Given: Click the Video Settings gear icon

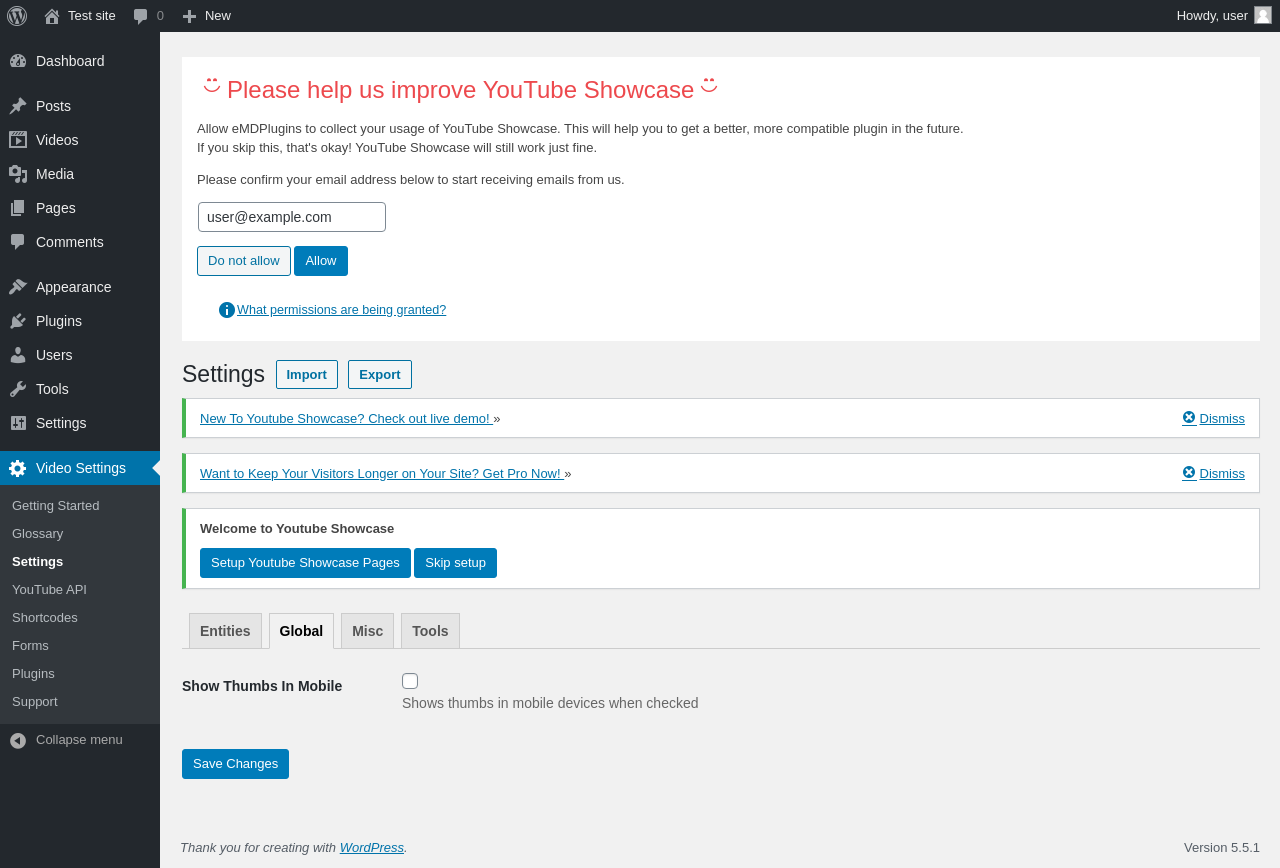Looking at the screenshot, I should point(17,468).
